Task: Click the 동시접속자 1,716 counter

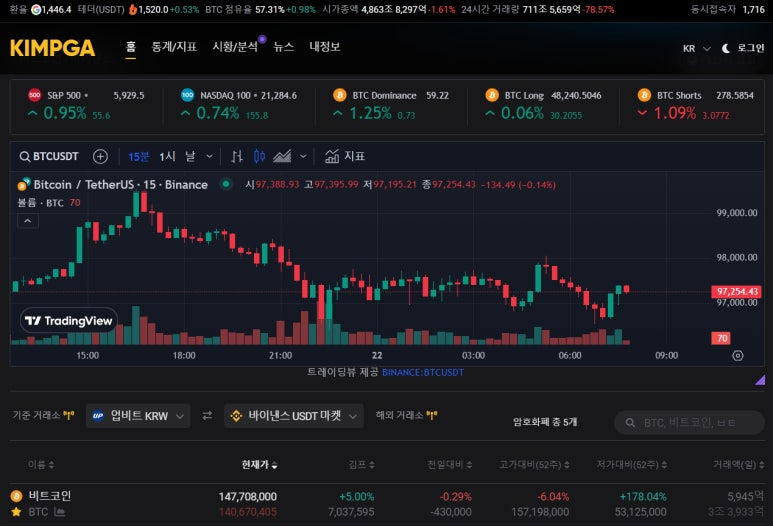Action: [727, 9]
